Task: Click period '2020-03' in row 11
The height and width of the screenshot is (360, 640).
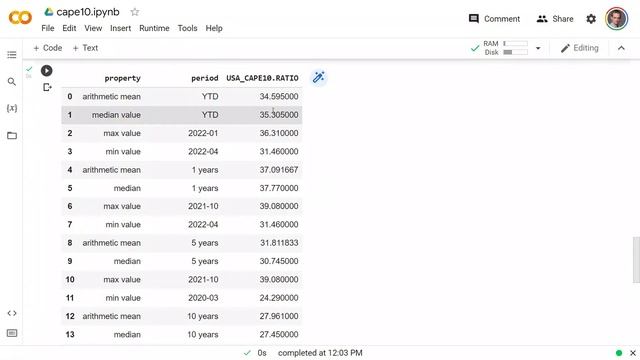Action: pyautogui.click(x=203, y=298)
